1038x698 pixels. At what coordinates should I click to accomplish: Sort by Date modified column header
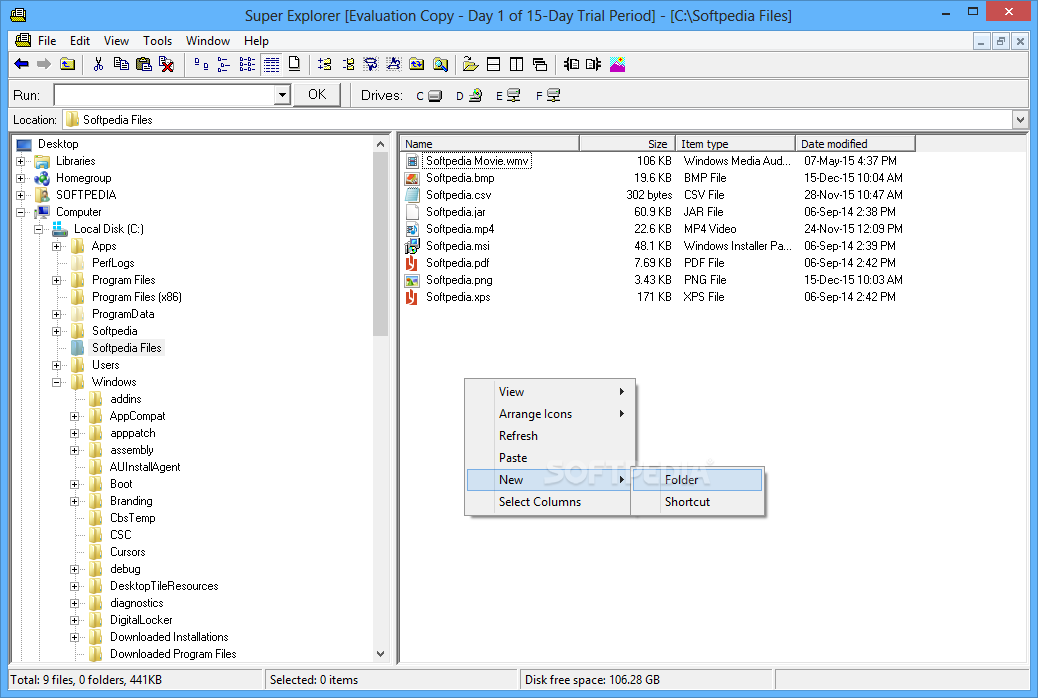pyautogui.click(x=855, y=144)
